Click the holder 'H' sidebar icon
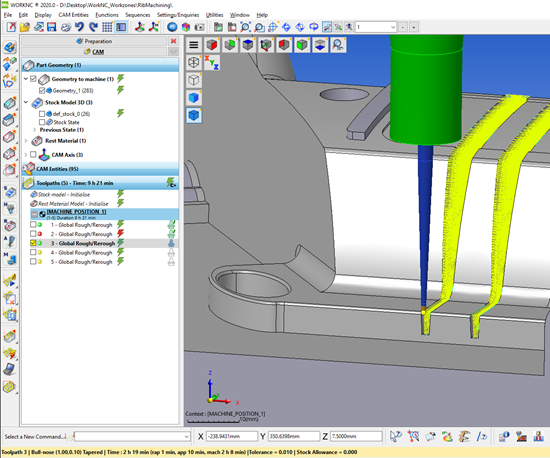 tap(10, 209)
